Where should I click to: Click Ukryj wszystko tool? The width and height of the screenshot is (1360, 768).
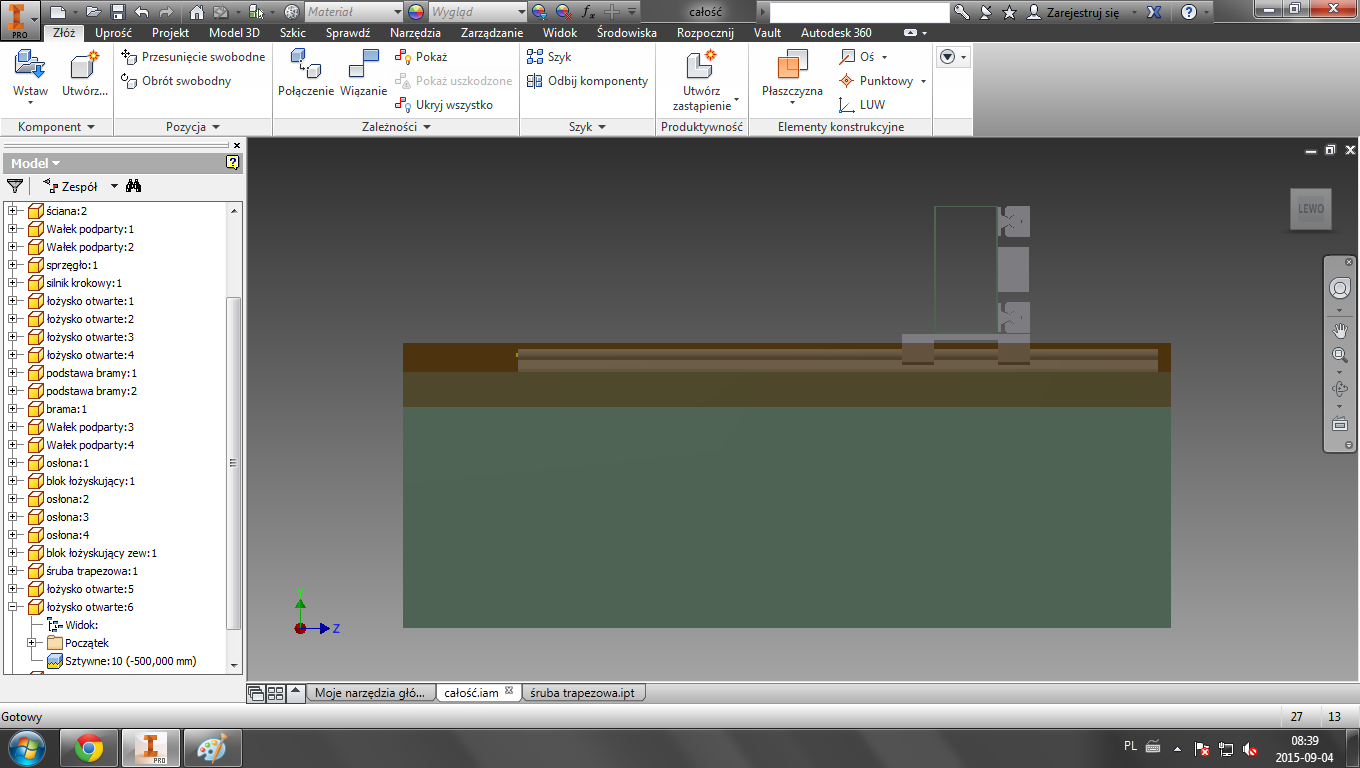point(444,105)
